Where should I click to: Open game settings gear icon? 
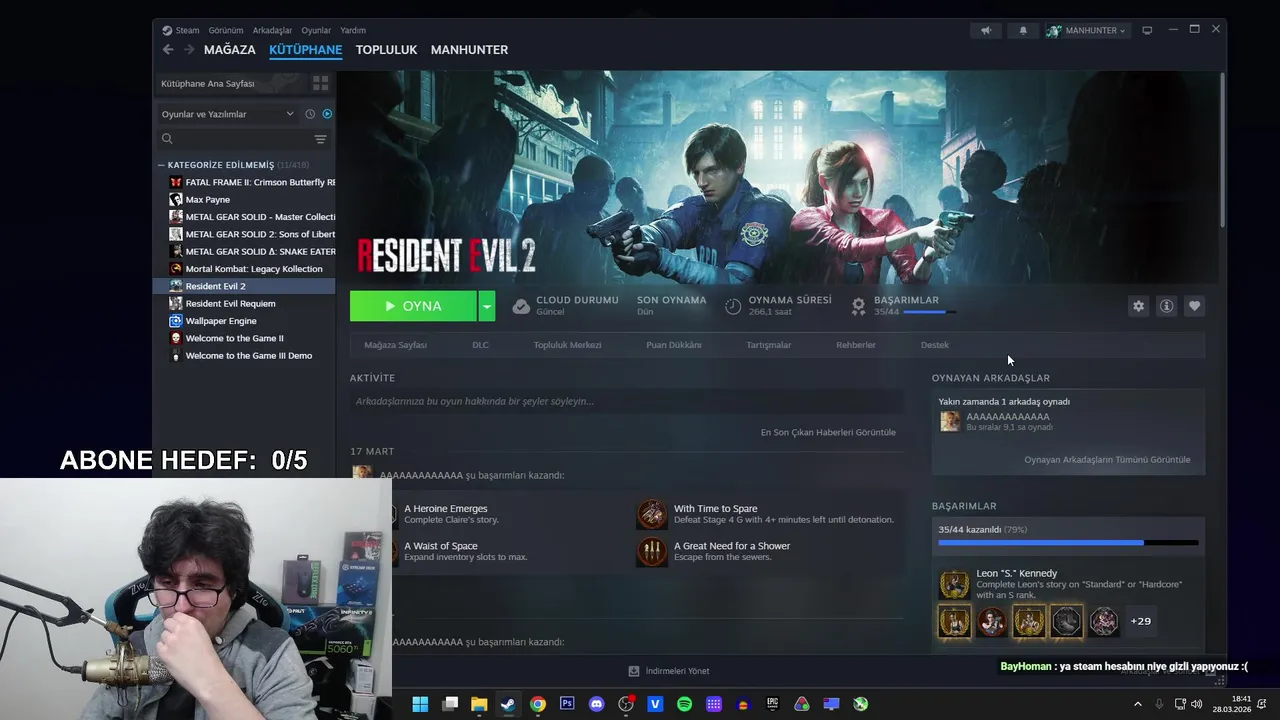click(1138, 306)
